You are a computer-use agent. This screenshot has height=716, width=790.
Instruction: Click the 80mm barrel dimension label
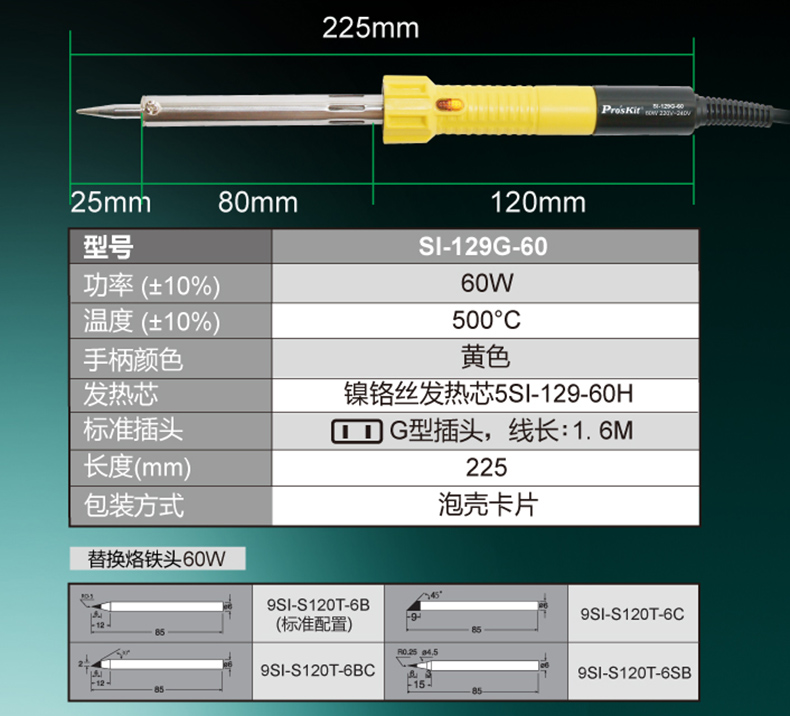pos(258,203)
